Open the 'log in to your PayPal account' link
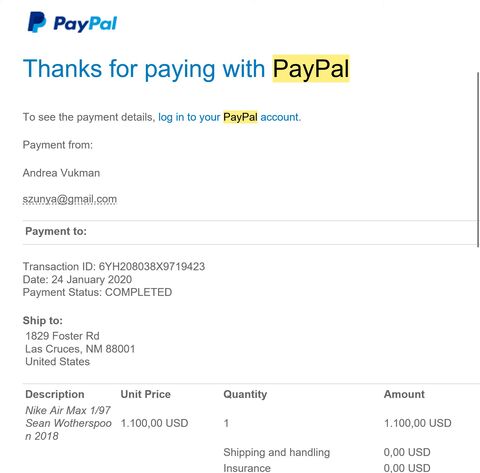 pyautogui.click(x=229, y=117)
